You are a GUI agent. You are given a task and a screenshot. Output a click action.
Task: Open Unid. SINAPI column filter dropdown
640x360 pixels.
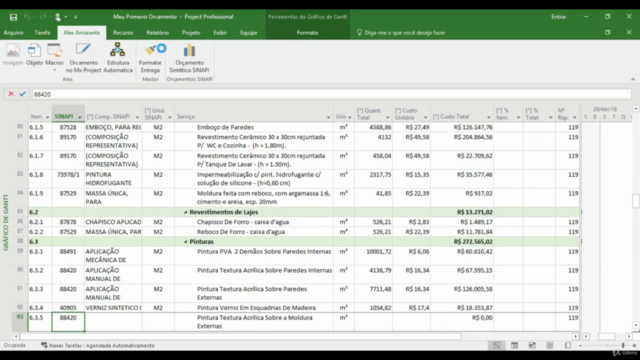[x=170, y=118]
